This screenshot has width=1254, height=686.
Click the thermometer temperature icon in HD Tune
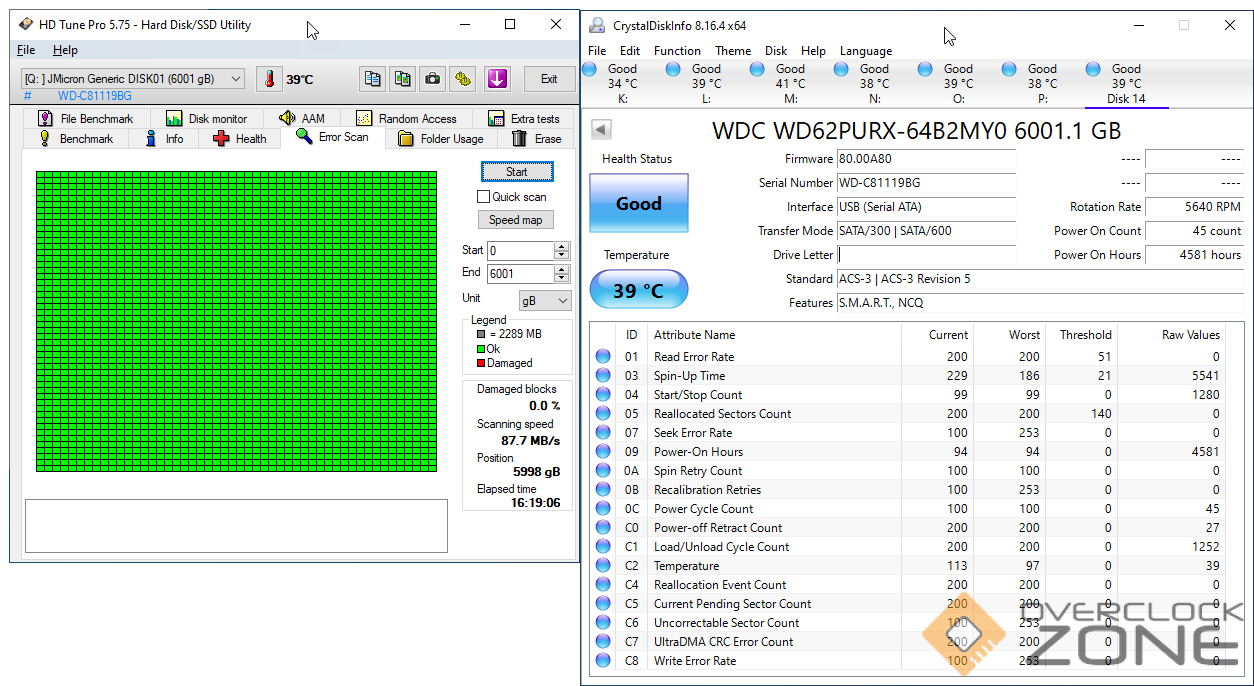269,79
